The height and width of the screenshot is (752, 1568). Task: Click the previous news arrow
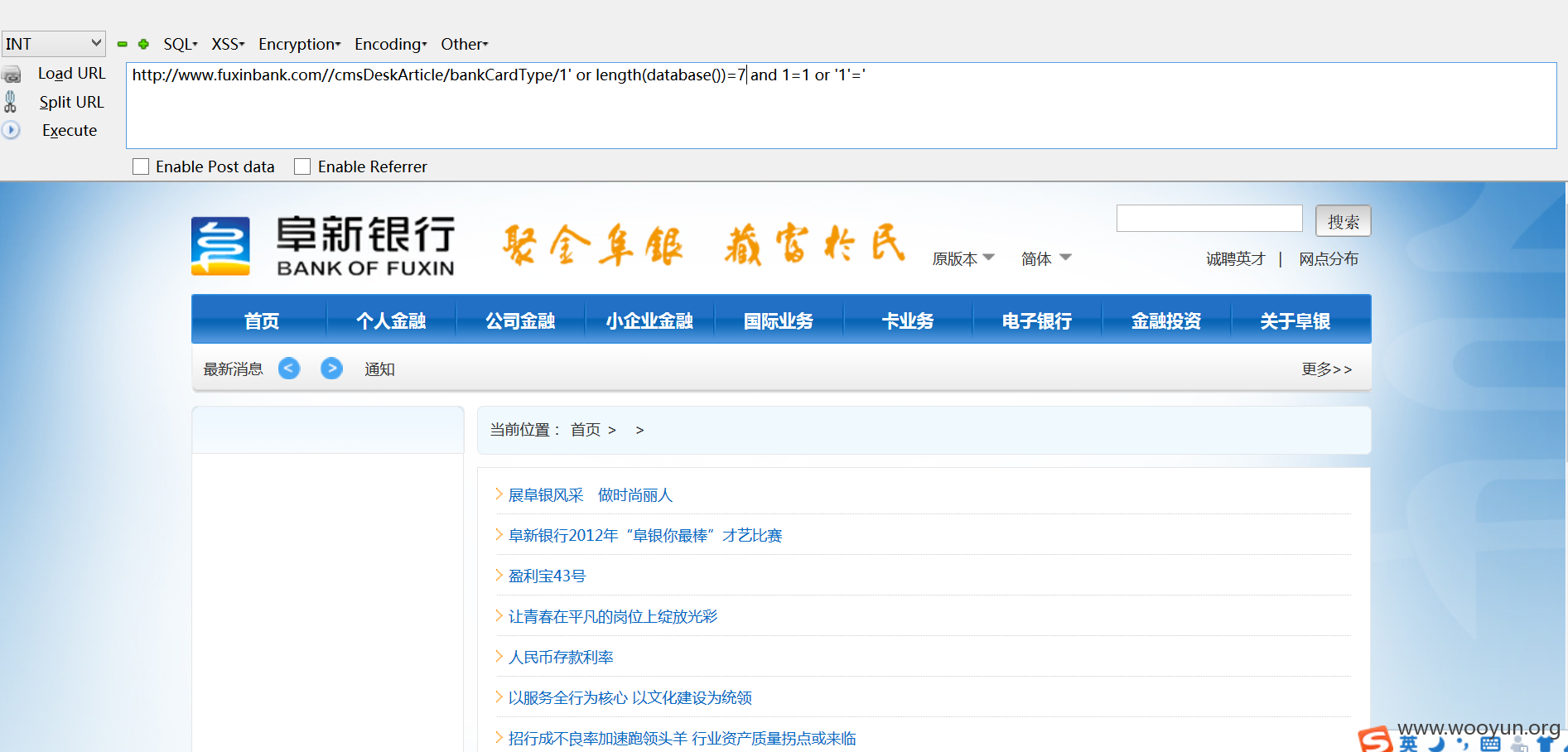click(x=289, y=369)
